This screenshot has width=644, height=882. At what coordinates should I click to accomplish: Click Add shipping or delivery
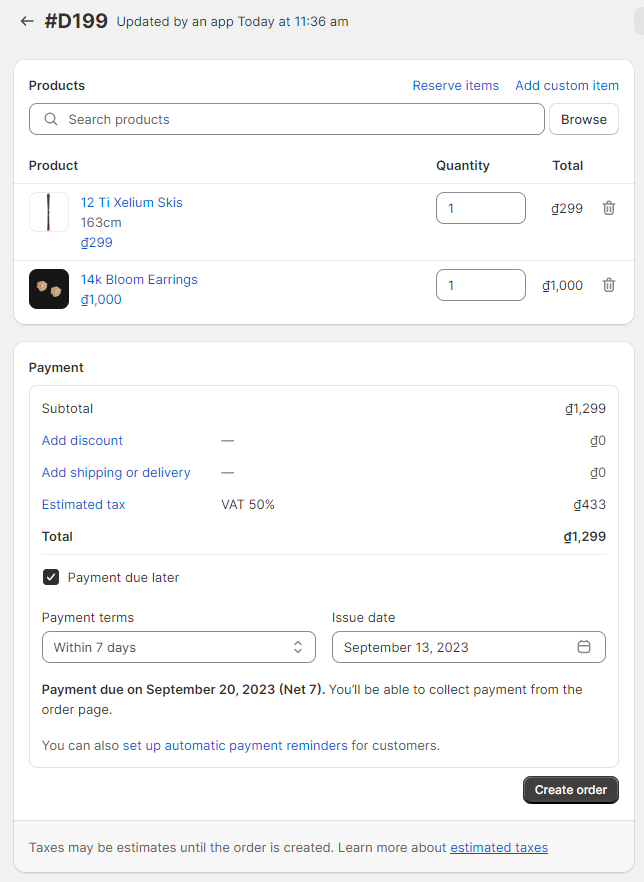(116, 472)
